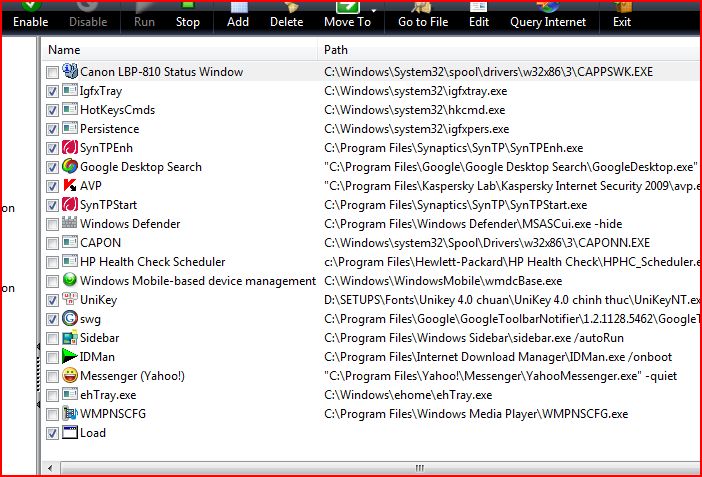
Task: Enable the Sidebar startup checkbox
Action: tap(52, 338)
